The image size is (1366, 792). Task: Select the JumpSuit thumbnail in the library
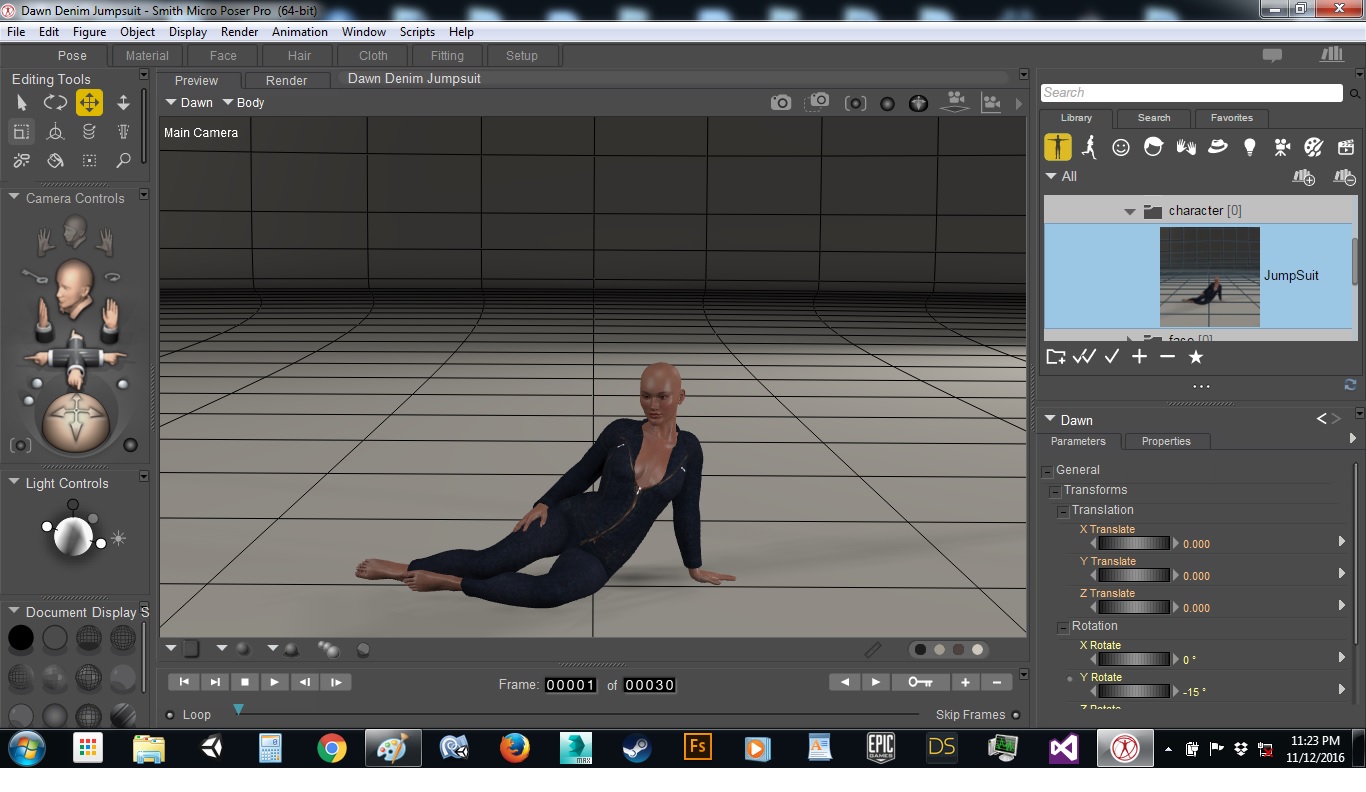(x=1209, y=276)
